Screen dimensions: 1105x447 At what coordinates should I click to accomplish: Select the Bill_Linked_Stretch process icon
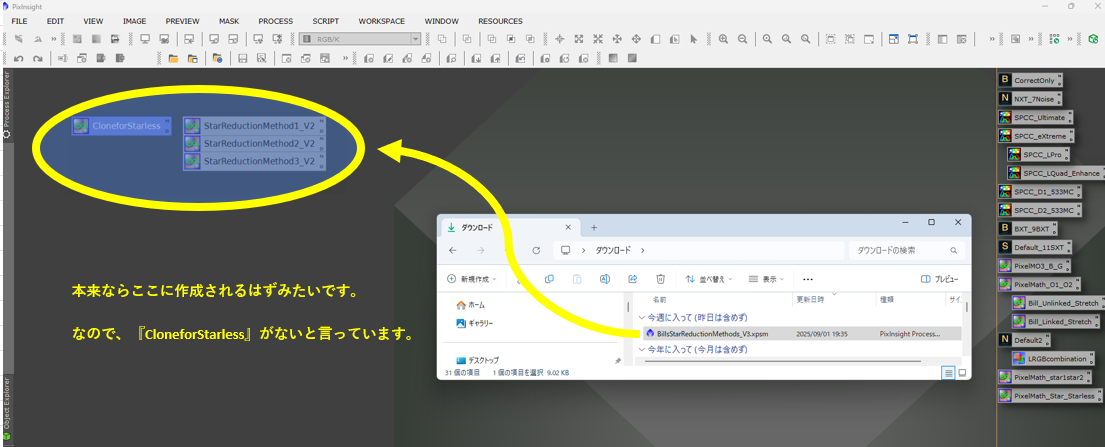click(x=1054, y=322)
